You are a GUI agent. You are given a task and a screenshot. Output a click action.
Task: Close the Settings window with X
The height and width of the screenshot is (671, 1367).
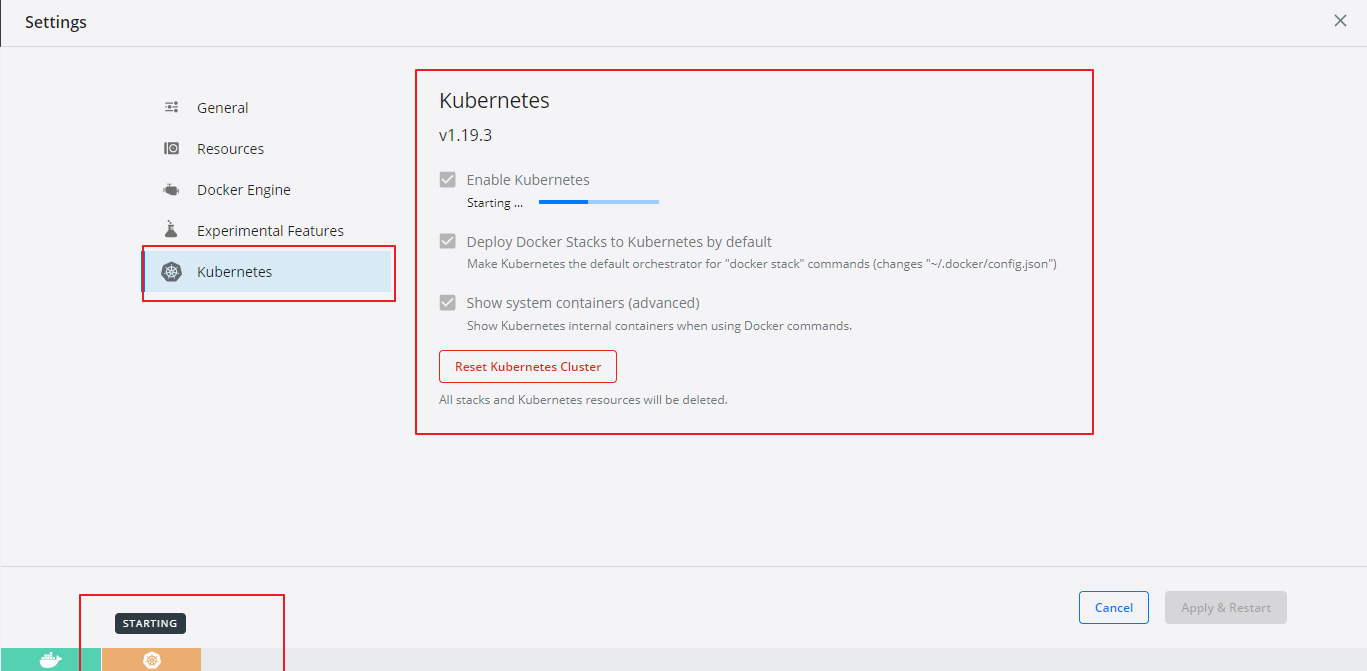(1340, 21)
